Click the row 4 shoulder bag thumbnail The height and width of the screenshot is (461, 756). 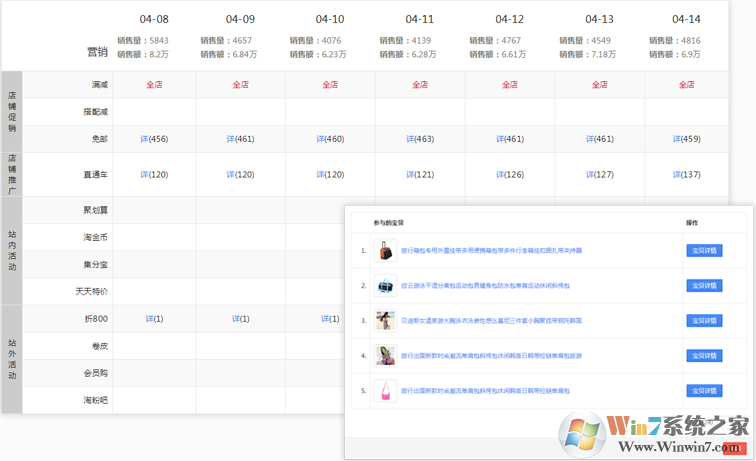(x=384, y=356)
